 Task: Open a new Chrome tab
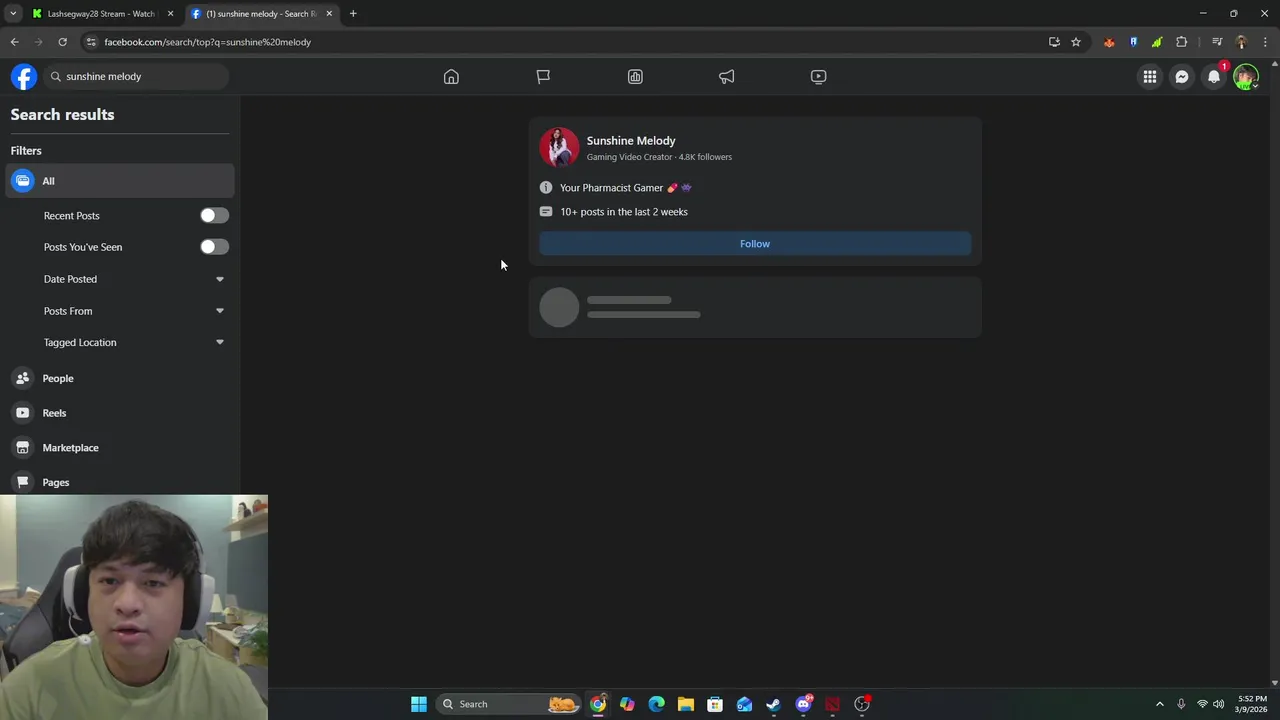353,14
